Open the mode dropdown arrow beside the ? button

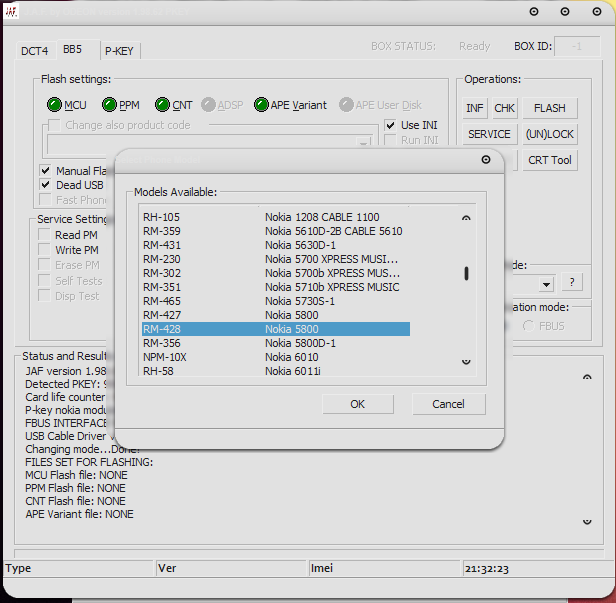(546, 284)
